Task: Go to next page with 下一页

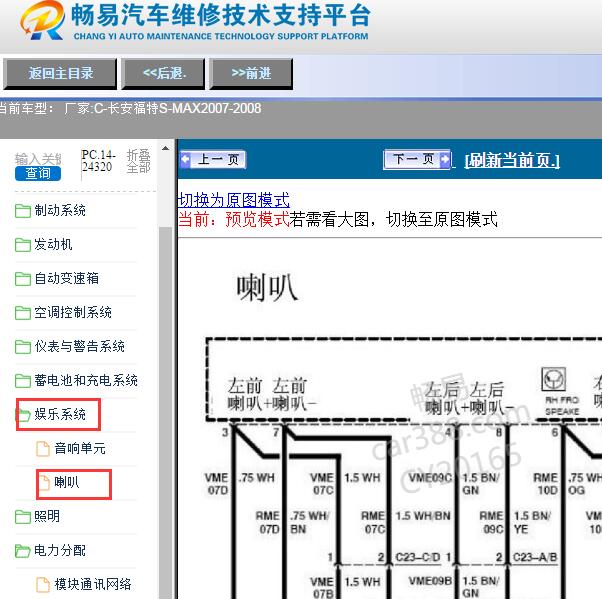Action: tap(417, 159)
